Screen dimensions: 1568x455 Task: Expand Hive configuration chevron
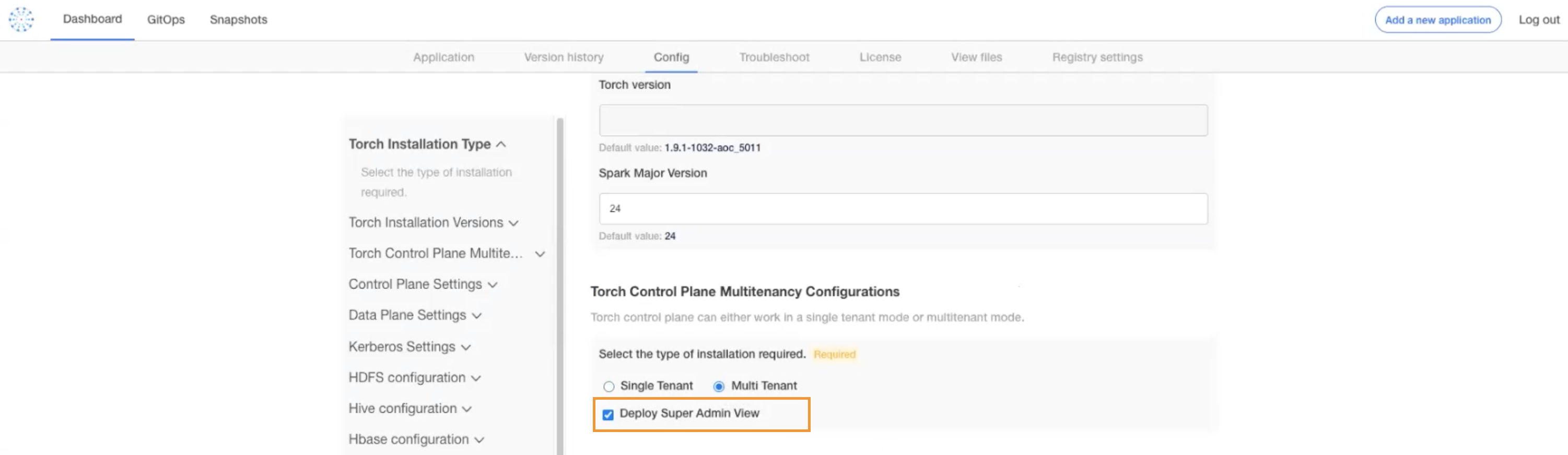click(467, 410)
